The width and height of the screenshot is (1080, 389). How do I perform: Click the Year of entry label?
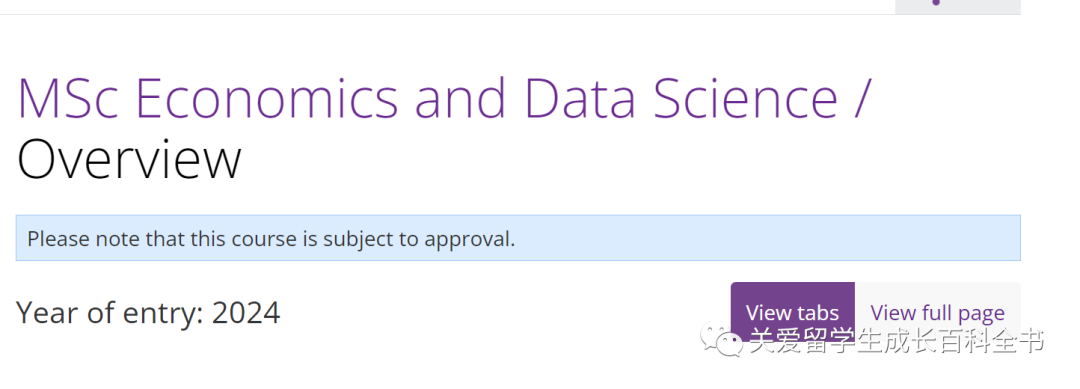coord(110,313)
